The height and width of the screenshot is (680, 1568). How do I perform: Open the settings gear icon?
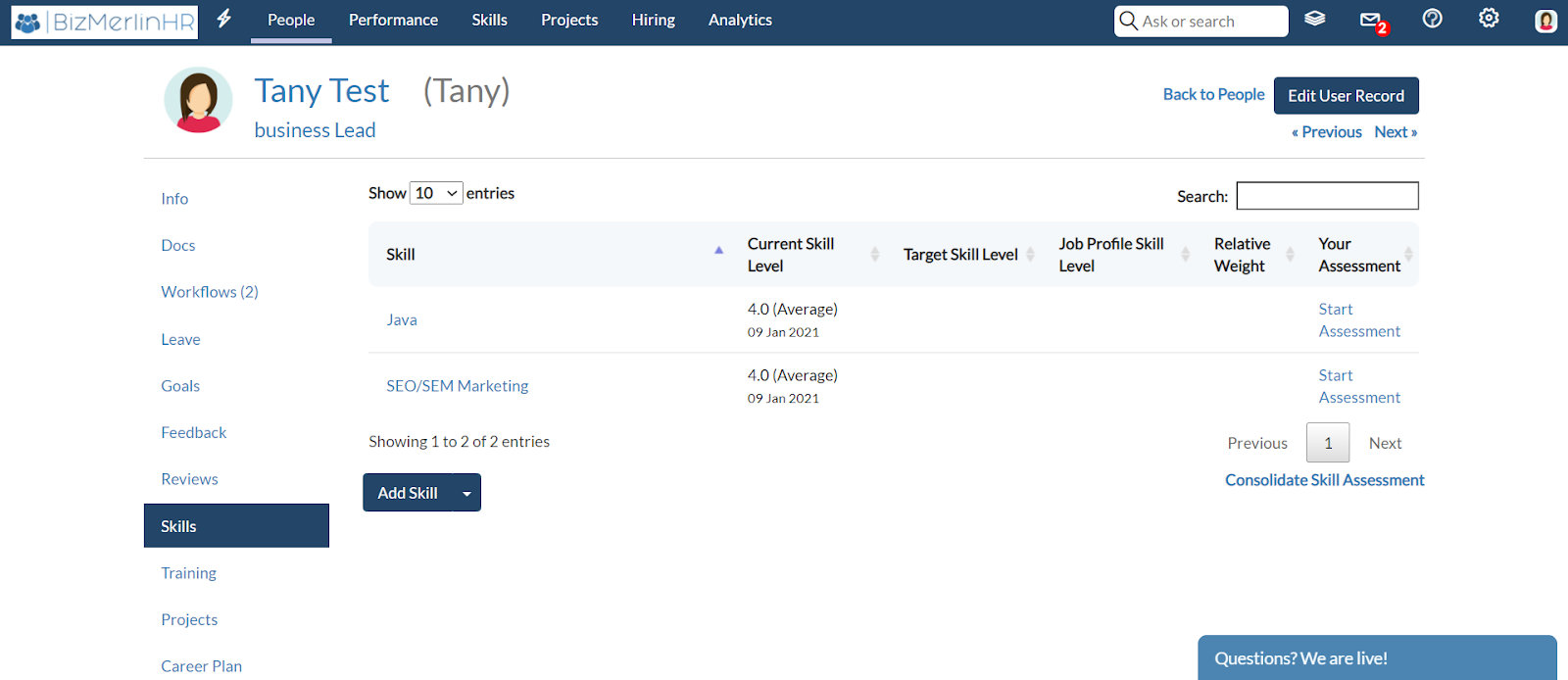coord(1489,18)
